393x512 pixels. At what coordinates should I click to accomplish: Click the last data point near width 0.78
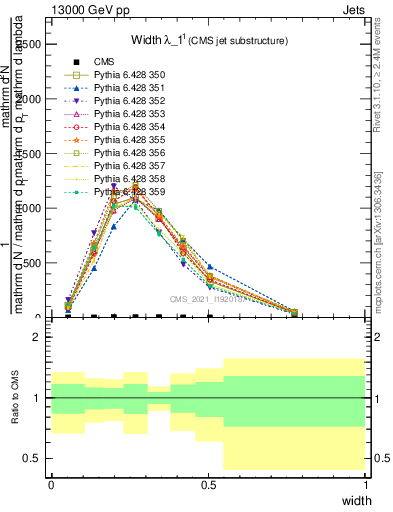(x=294, y=313)
